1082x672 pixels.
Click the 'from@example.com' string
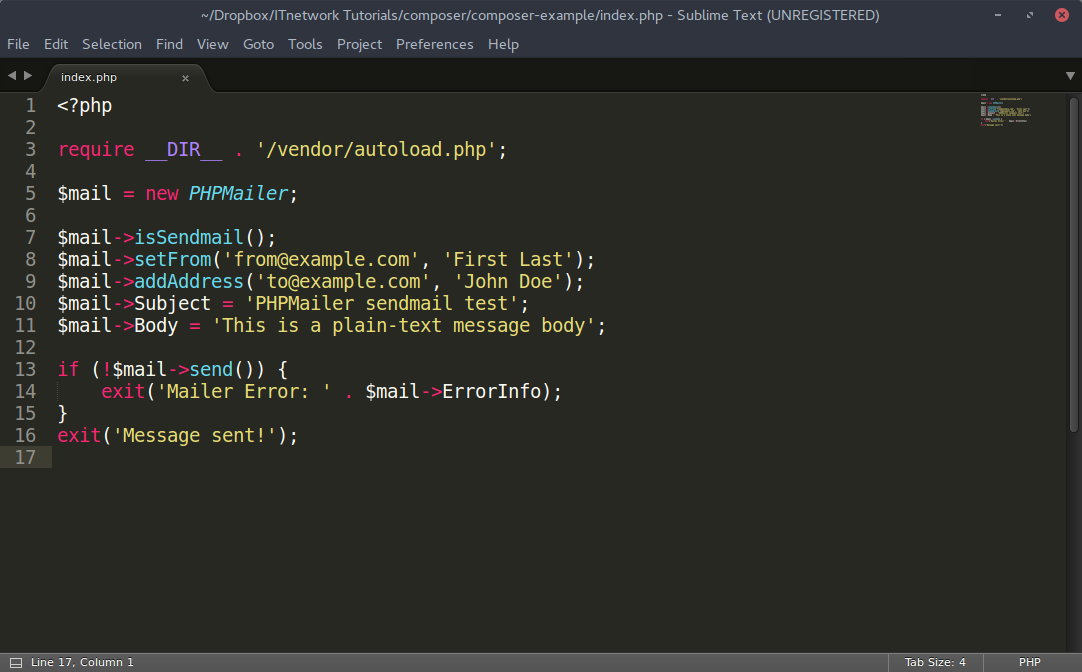[x=321, y=259]
